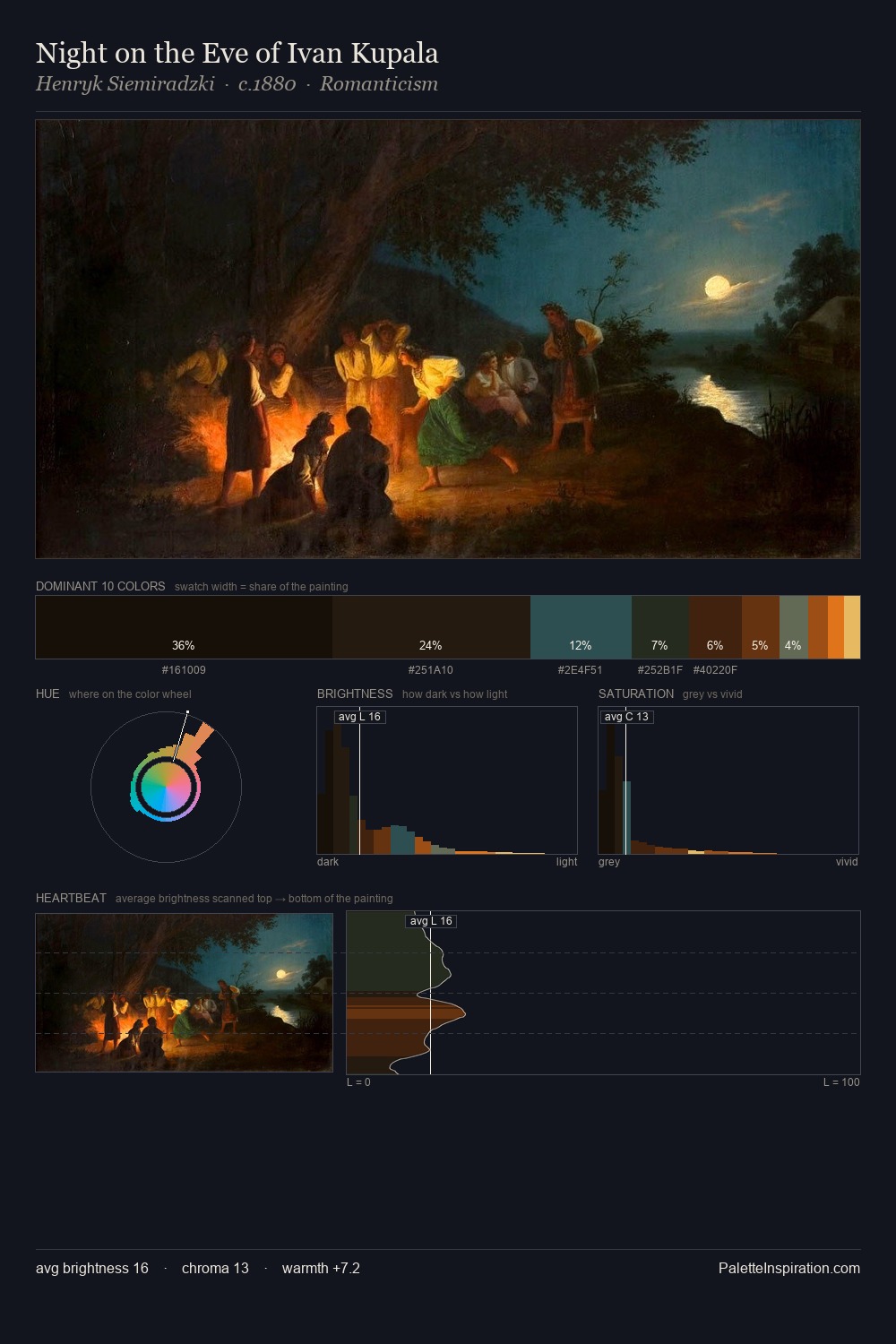Click hex code #2E4F51
Image resolution: width=896 pixels, height=1344 pixels.
pyautogui.click(x=581, y=670)
